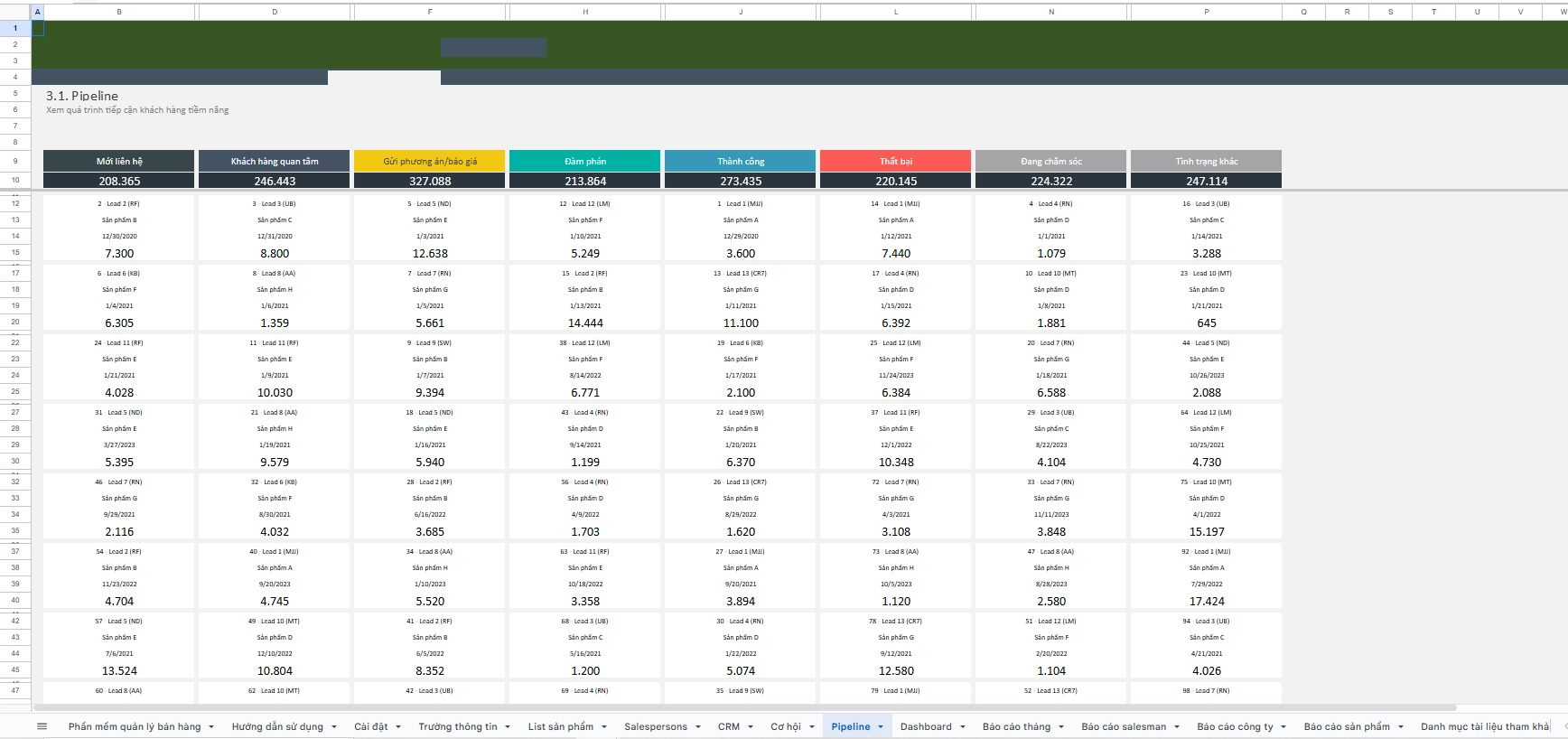The width and height of the screenshot is (1568, 739).
Task: Click the gray Đang chăm sóc header
Action: coord(1051,161)
